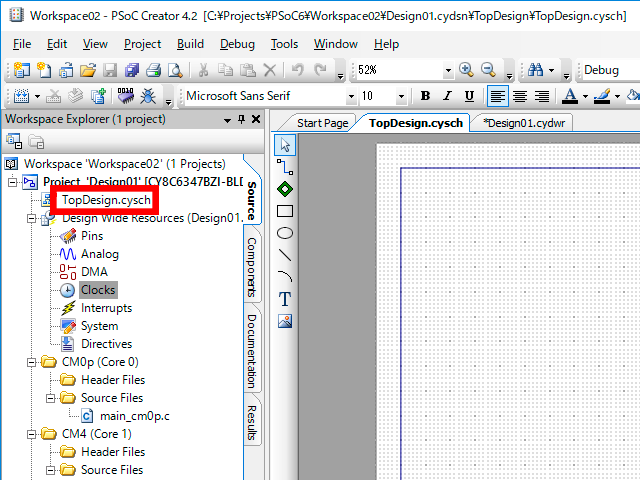Image resolution: width=640 pixels, height=480 pixels.
Task: Select the green diamond sheet connector tool
Action: 285,189
